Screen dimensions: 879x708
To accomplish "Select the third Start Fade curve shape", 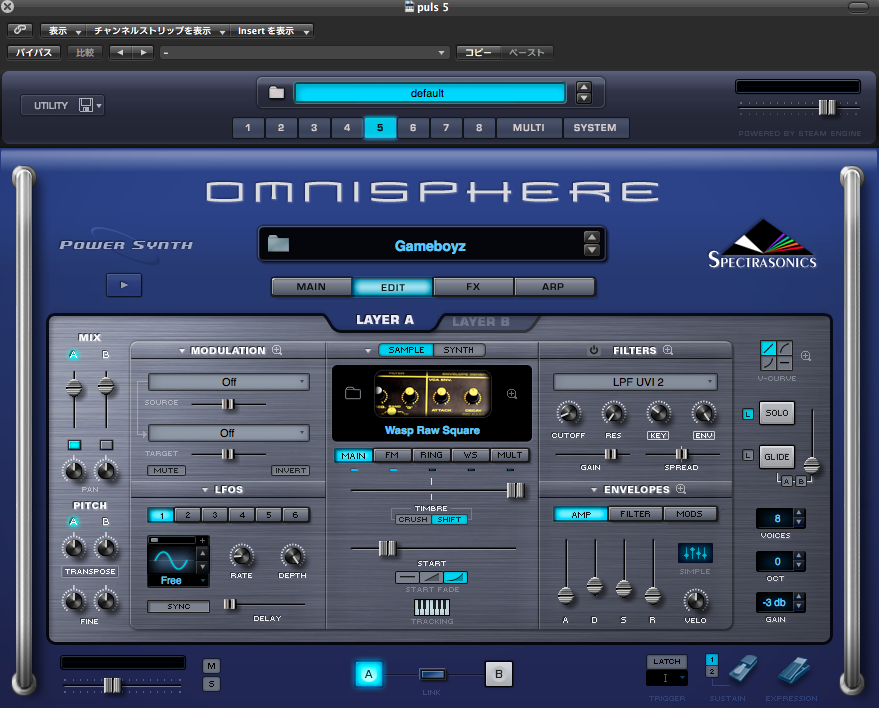I will point(456,577).
